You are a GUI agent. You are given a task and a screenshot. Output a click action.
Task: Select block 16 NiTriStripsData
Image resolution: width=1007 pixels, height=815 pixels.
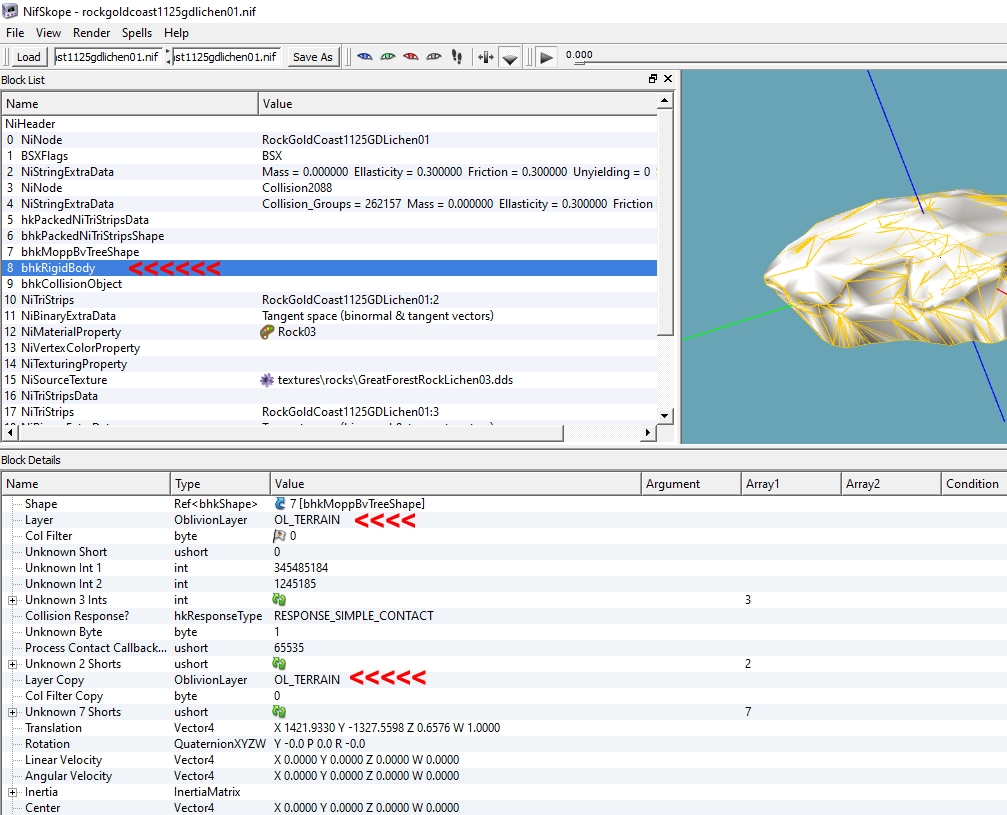click(329, 396)
